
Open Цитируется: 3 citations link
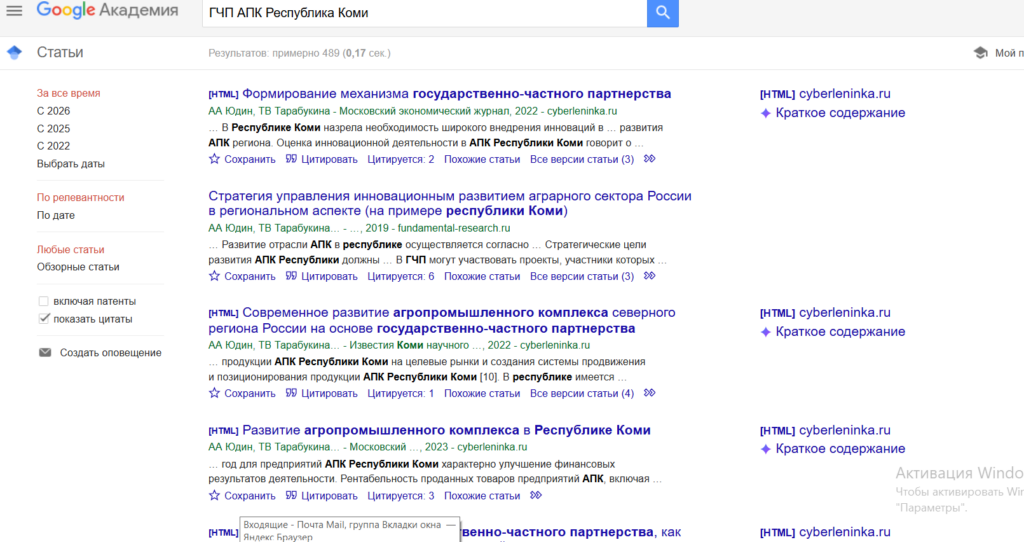coord(400,496)
